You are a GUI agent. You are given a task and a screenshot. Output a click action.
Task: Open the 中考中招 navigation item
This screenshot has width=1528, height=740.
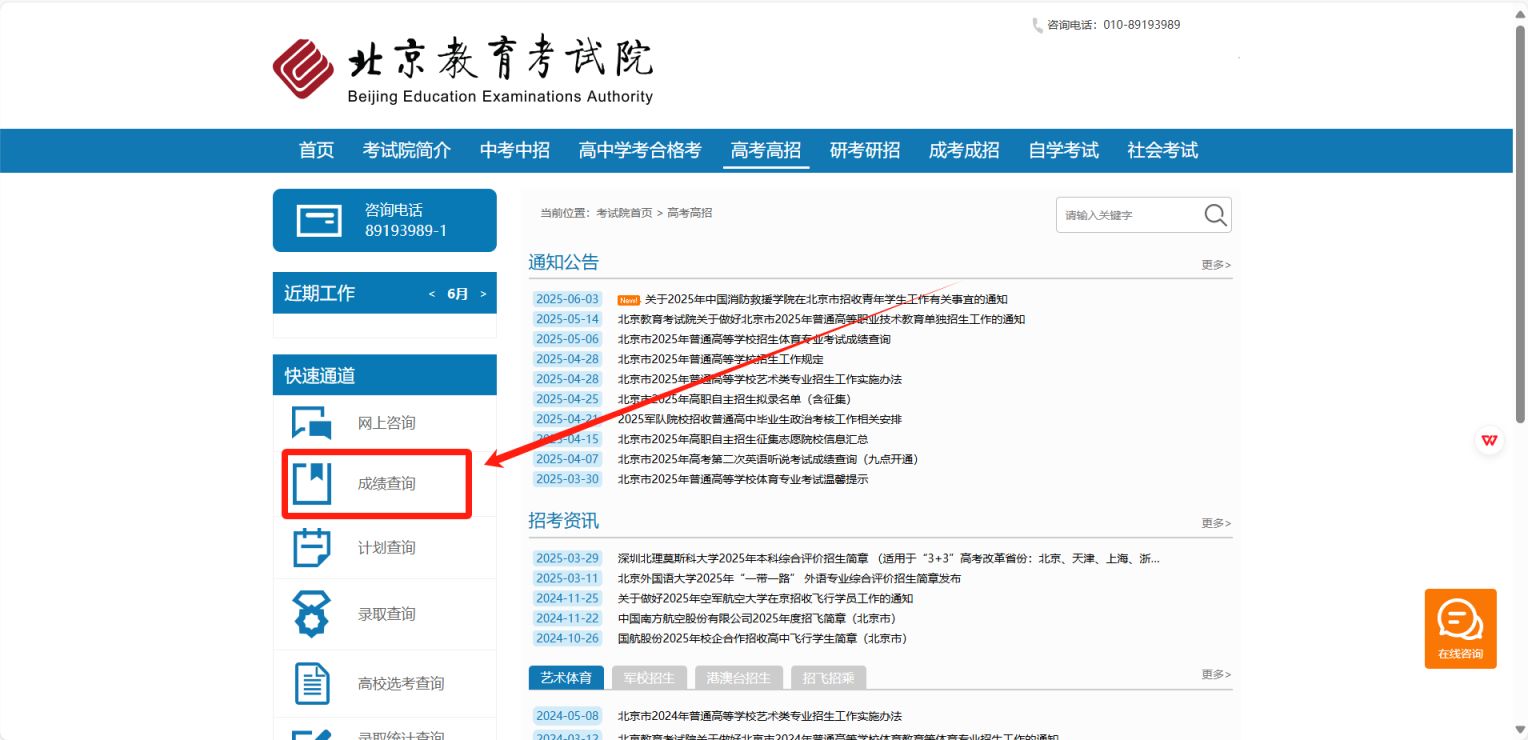pos(515,150)
